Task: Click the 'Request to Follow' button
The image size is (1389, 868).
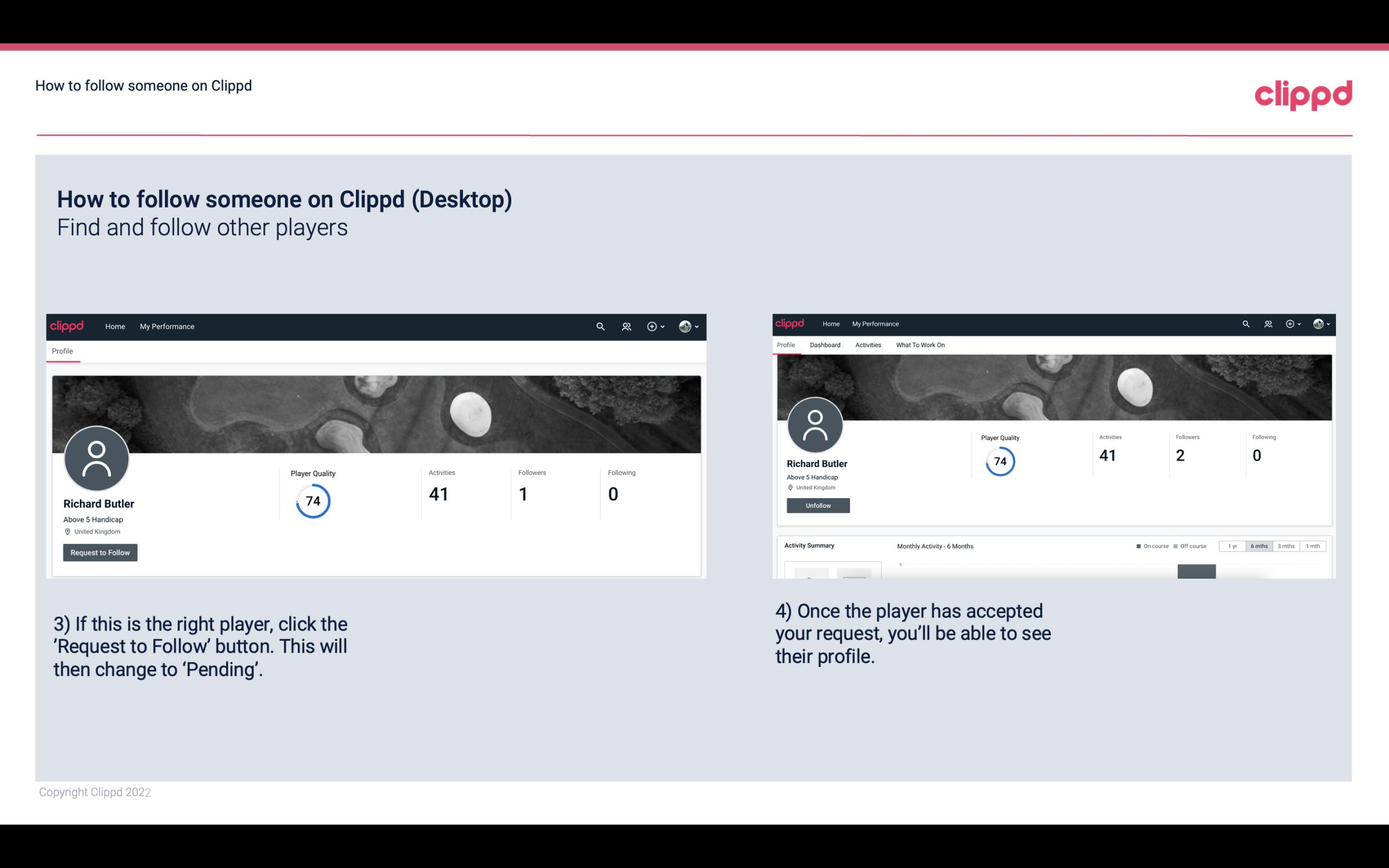Action: pos(100,552)
